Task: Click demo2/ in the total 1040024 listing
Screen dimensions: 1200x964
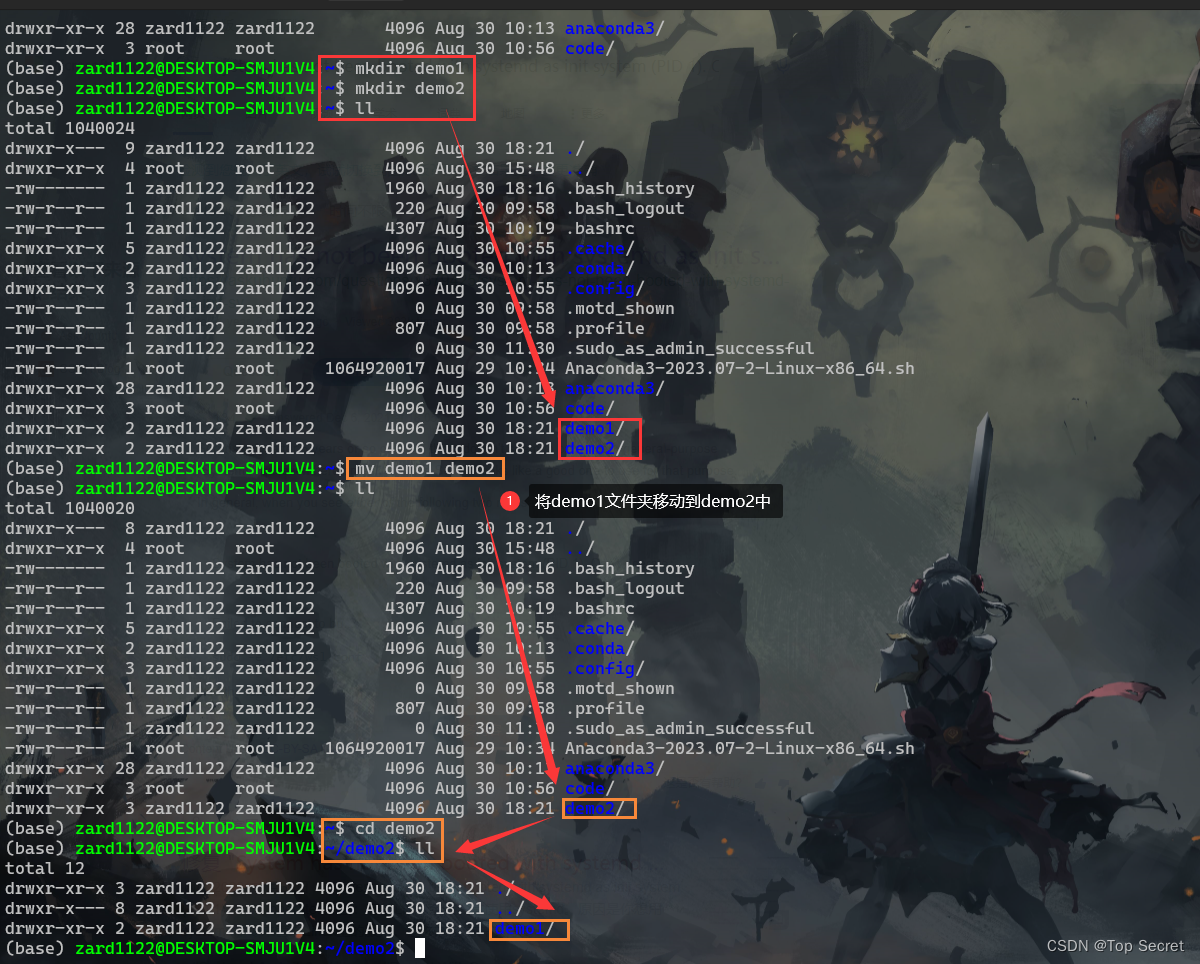Action: (595, 448)
